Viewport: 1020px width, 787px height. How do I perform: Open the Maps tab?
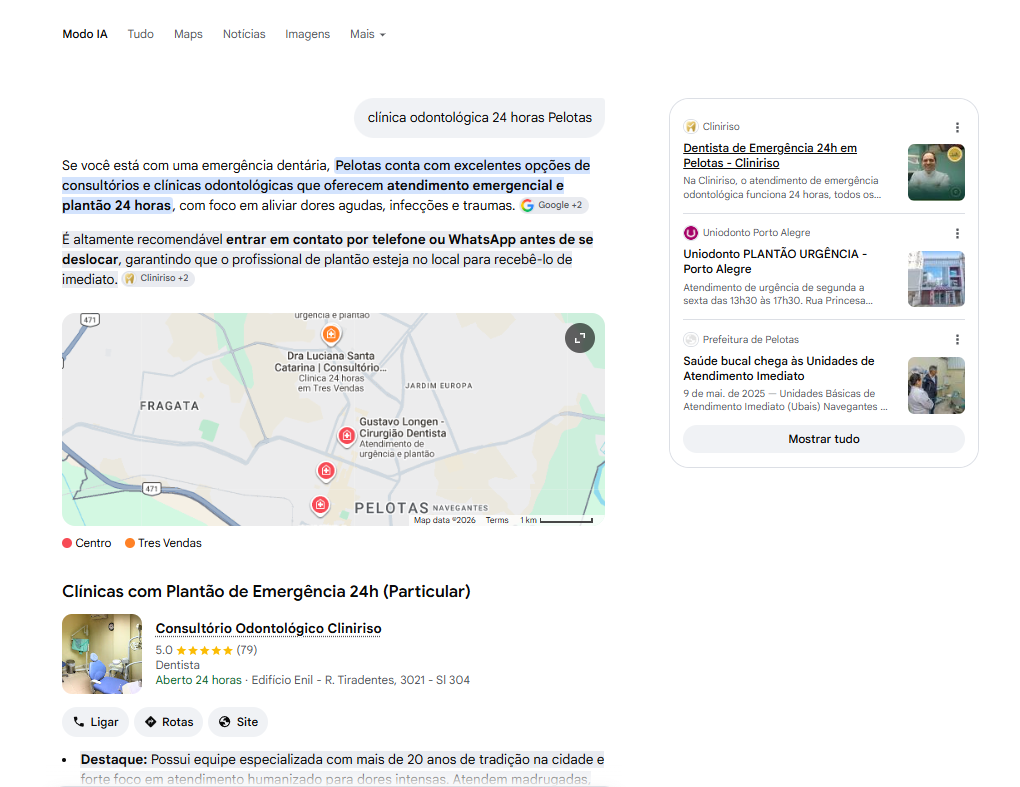point(188,34)
